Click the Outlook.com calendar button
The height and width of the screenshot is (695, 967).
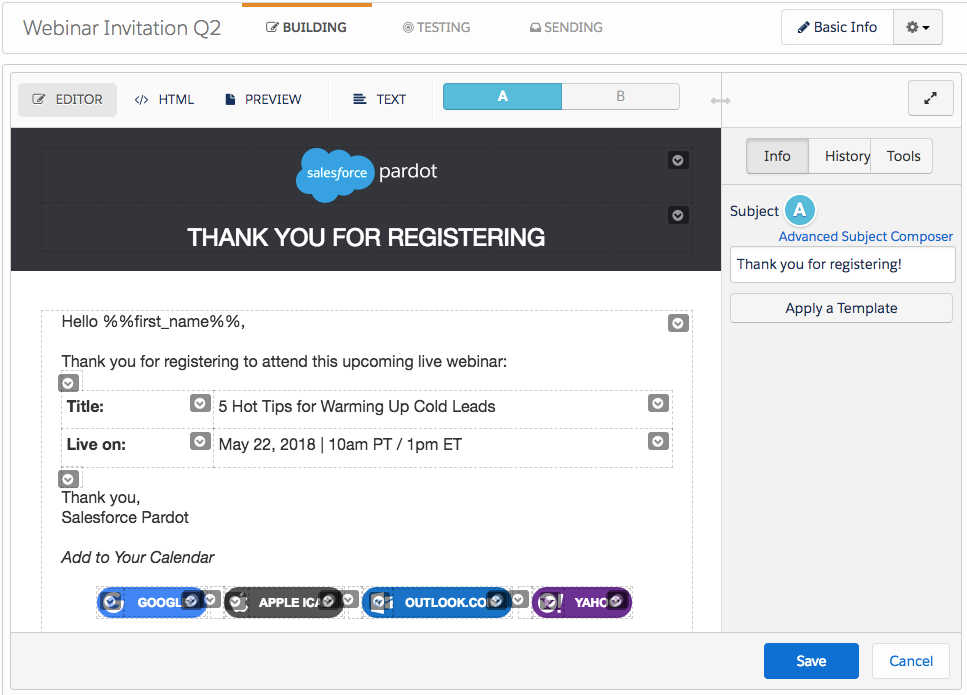coord(437,602)
